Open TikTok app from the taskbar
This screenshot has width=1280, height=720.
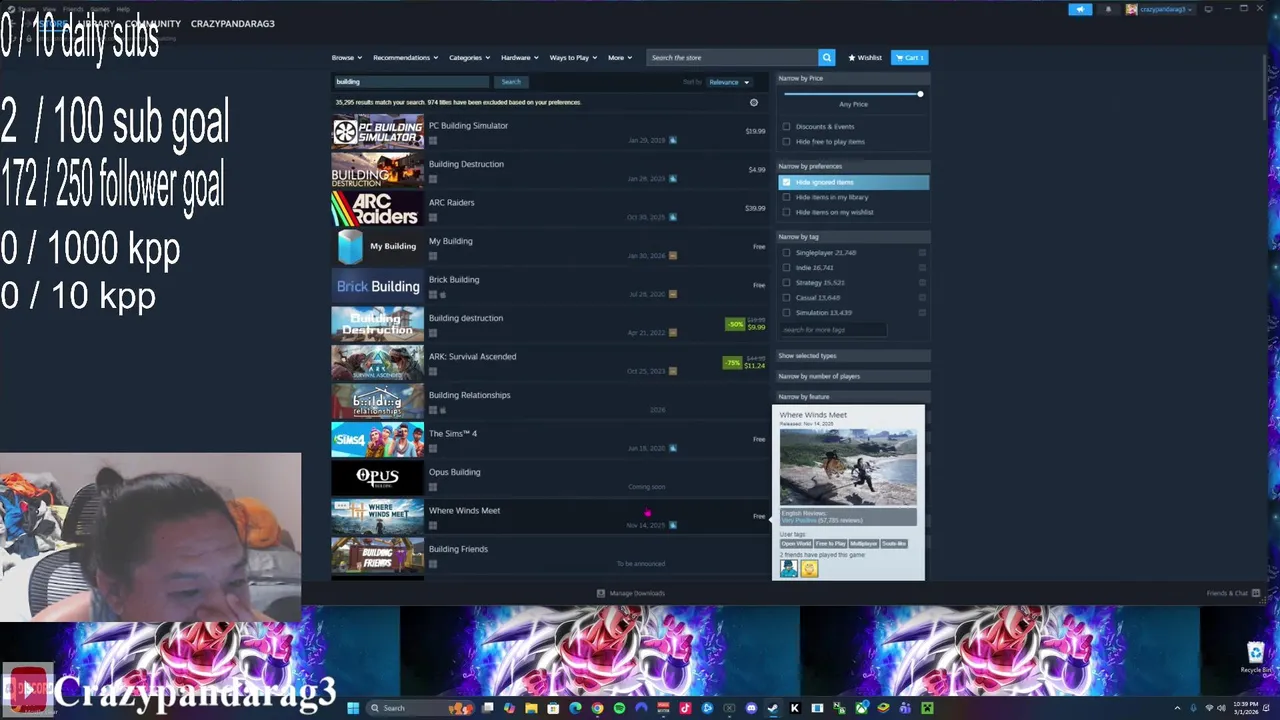pyautogui.click(x=685, y=708)
